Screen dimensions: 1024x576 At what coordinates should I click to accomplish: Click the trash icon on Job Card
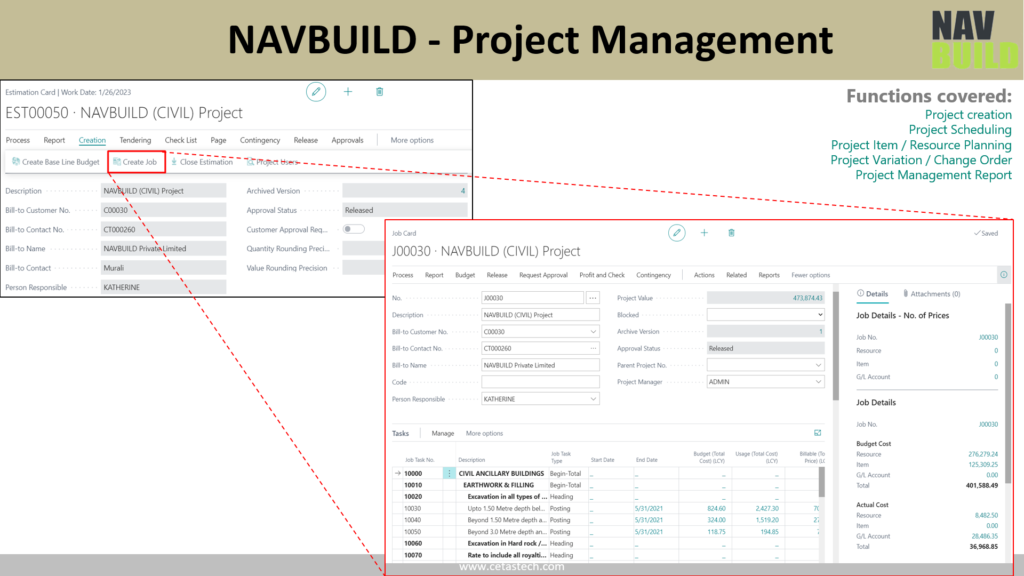pyautogui.click(x=731, y=232)
